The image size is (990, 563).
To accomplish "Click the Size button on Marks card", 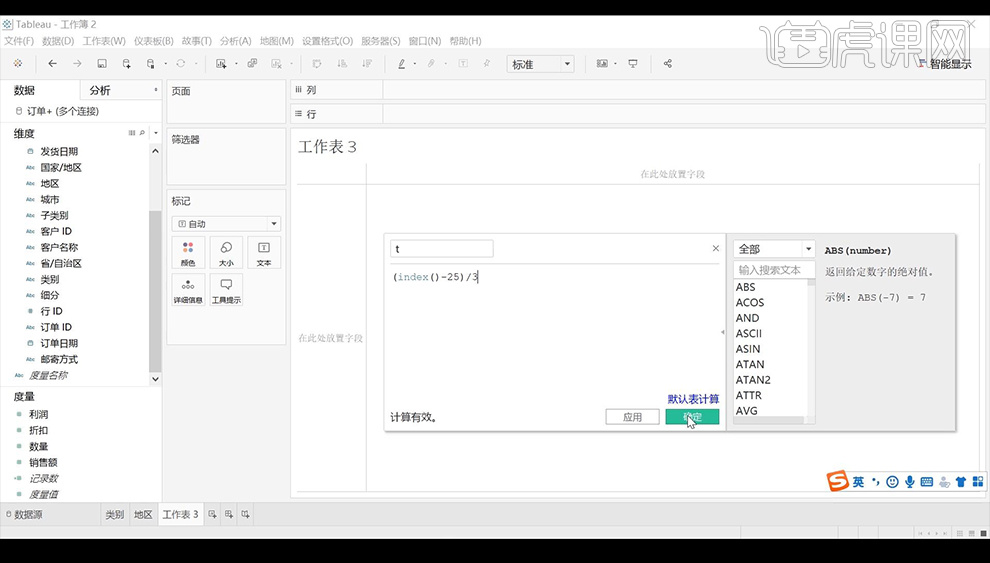I will click(x=226, y=252).
